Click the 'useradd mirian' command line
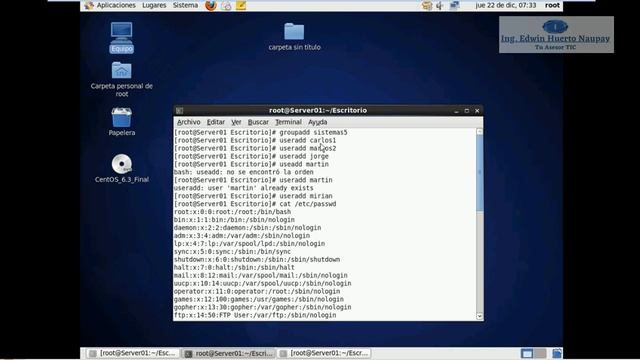 [x=253, y=196]
